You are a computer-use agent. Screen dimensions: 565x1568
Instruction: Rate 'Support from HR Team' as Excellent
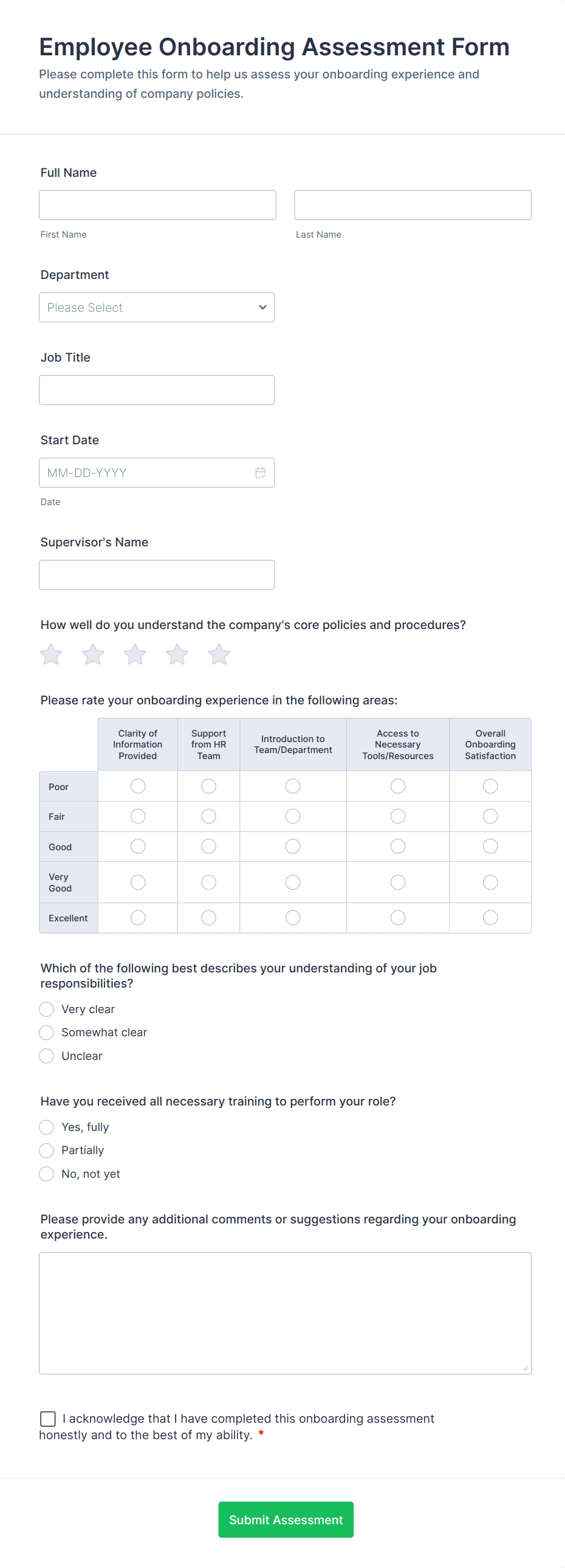208,917
